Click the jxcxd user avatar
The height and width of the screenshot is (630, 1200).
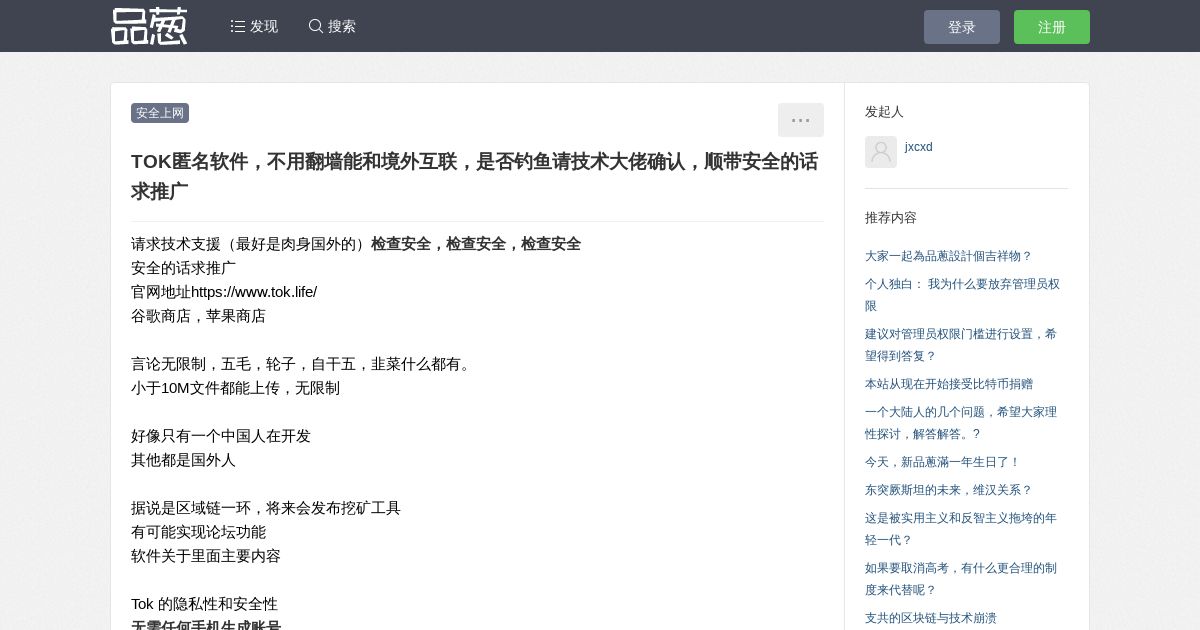tap(881, 152)
